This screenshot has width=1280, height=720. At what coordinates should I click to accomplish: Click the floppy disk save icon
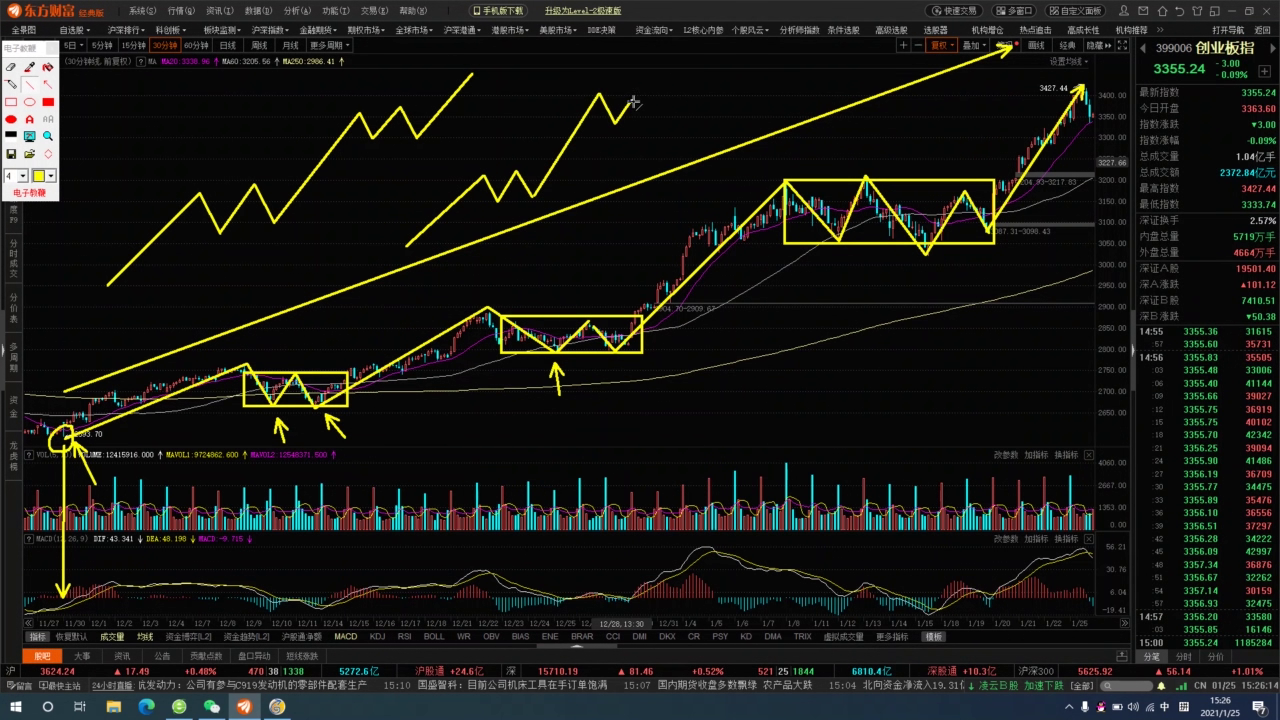click(x=11, y=154)
